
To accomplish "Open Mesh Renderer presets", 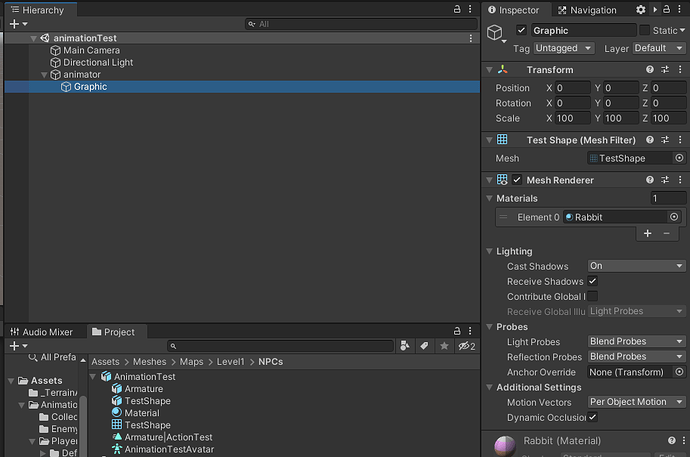I will click(665, 180).
